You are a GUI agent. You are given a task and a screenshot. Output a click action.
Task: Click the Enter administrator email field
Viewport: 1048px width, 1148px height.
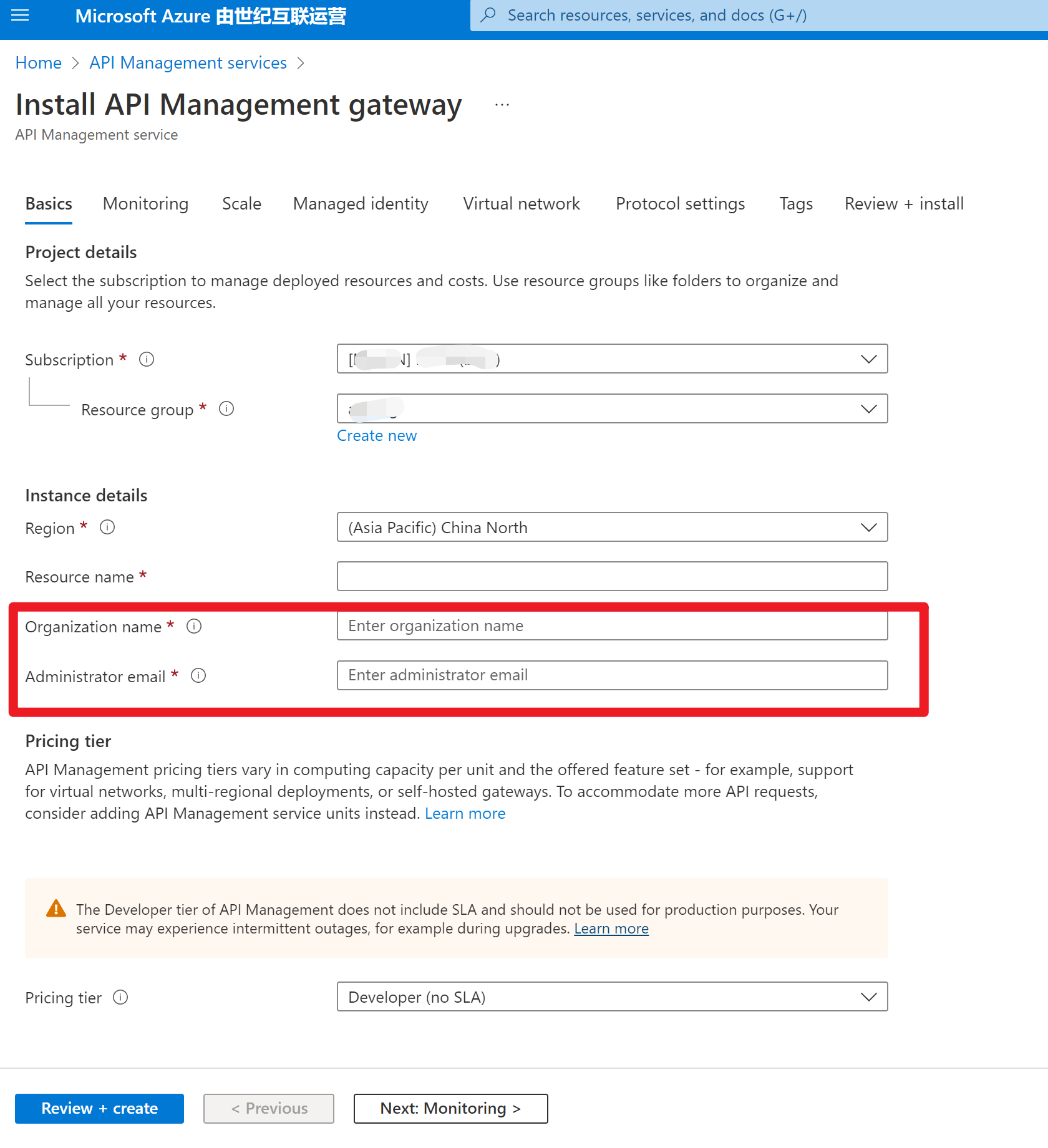point(611,675)
